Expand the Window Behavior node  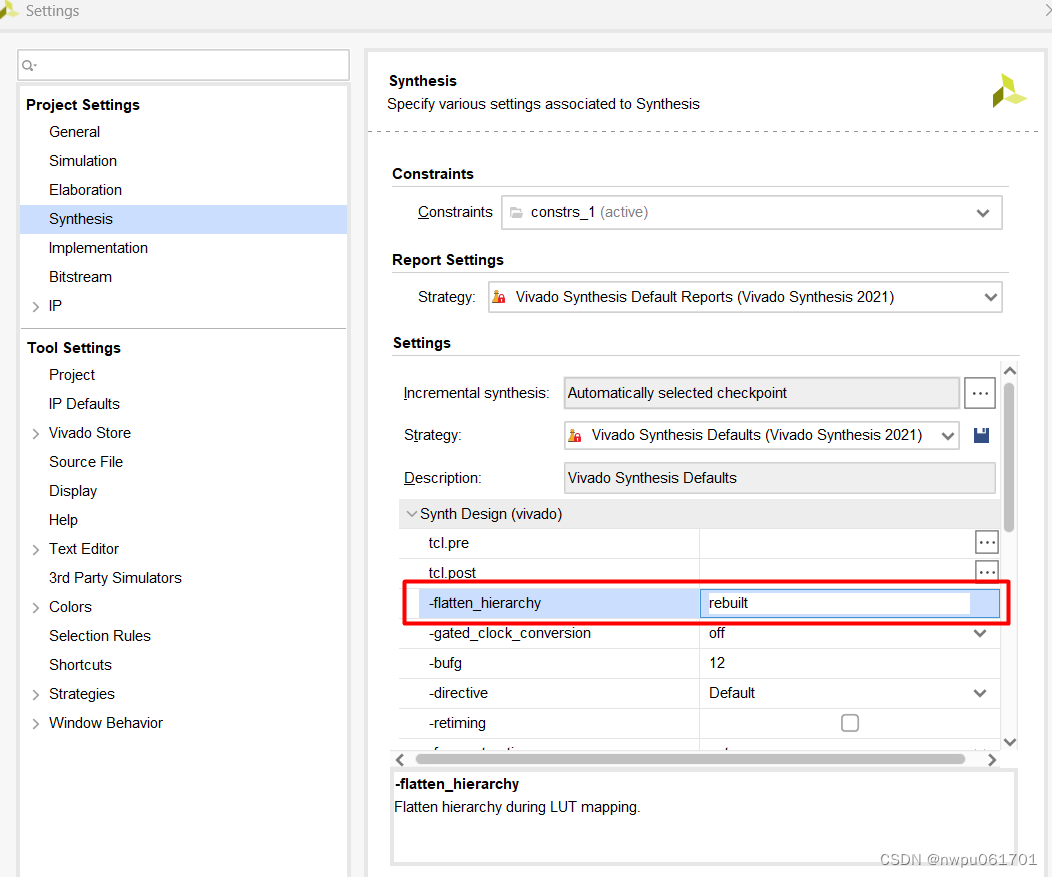tap(36, 723)
